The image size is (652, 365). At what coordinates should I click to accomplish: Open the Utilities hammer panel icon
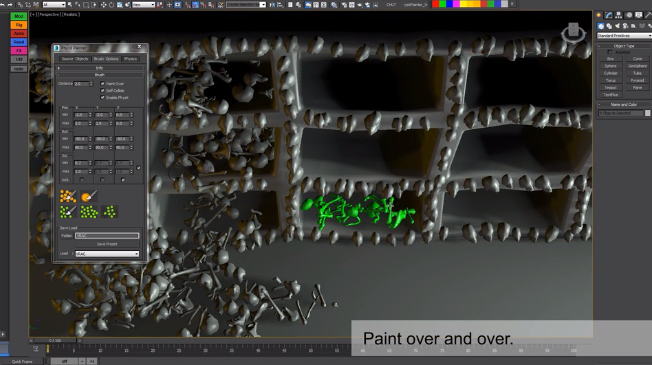[648, 15]
